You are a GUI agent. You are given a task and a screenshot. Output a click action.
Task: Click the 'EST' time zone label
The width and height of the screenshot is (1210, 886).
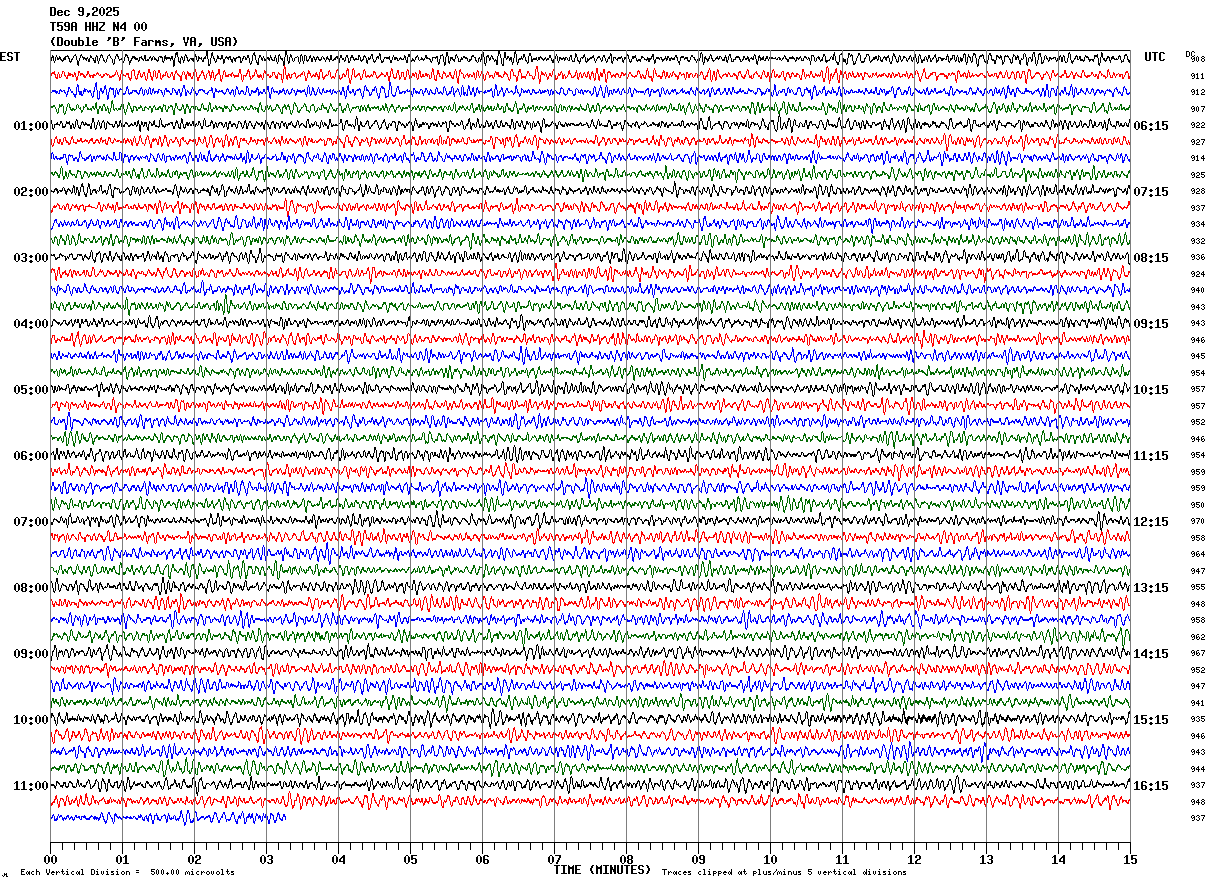point(10,57)
